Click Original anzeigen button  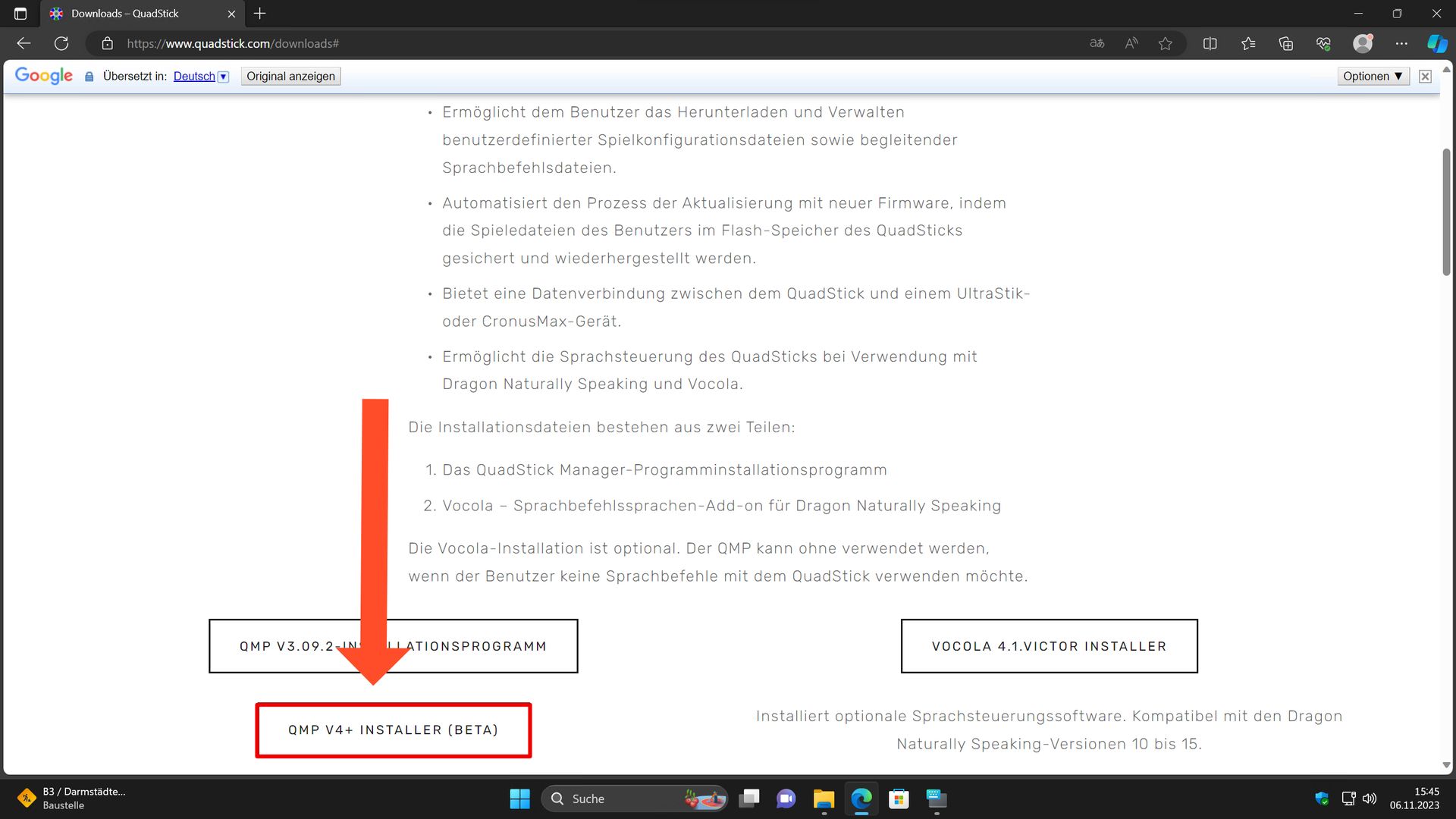(x=290, y=76)
